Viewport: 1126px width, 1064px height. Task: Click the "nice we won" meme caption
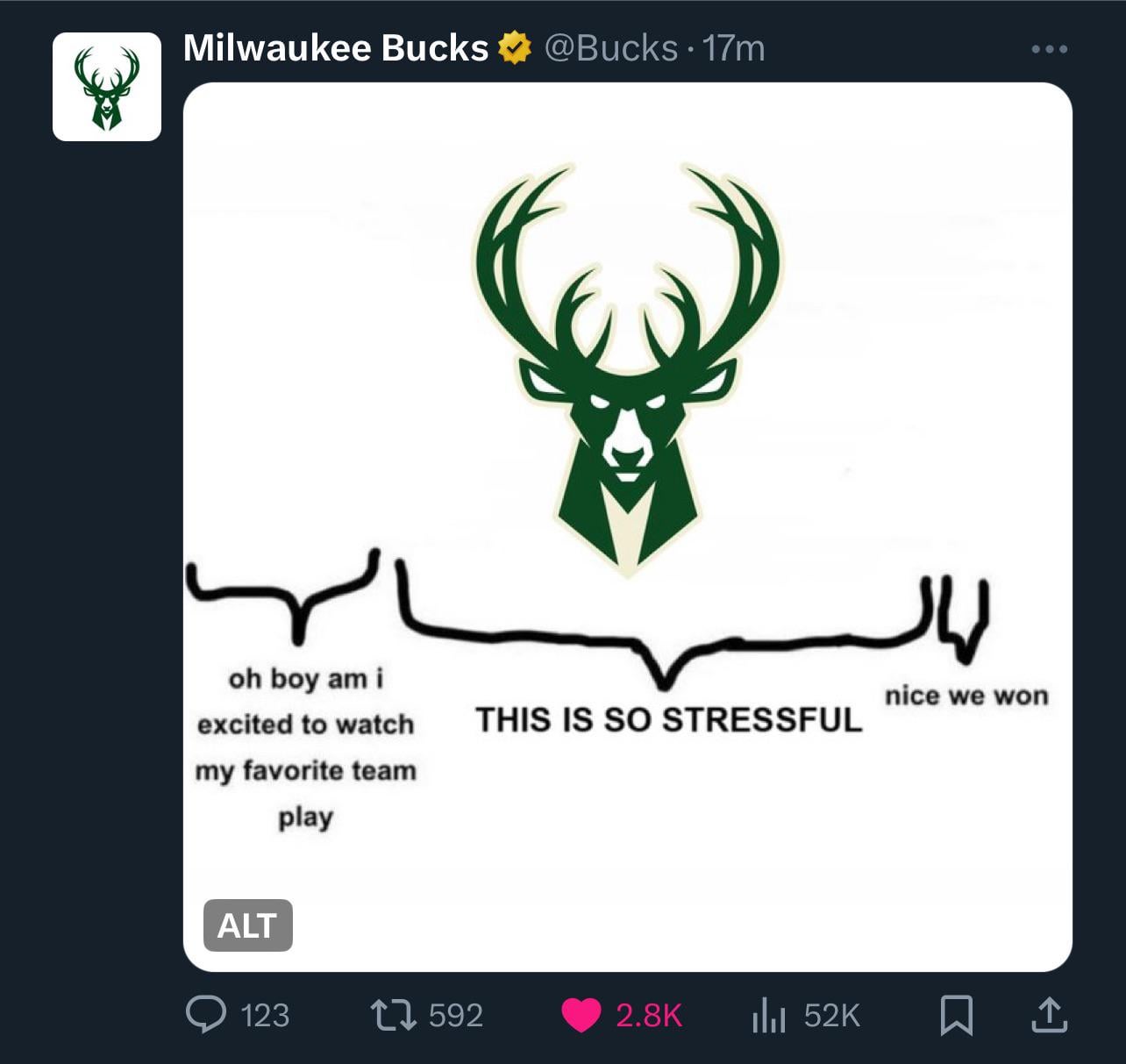click(x=966, y=696)
